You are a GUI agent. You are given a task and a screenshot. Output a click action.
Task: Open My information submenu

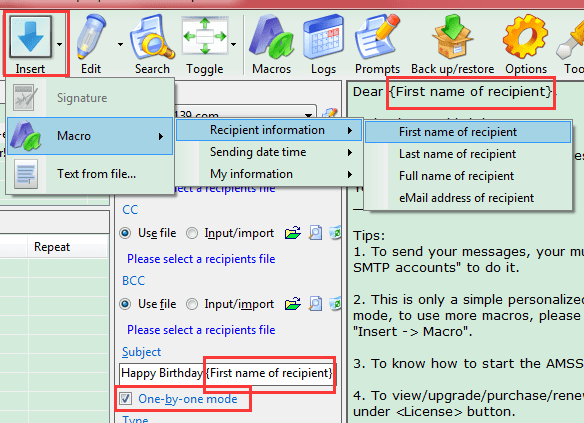click(269, 174)
